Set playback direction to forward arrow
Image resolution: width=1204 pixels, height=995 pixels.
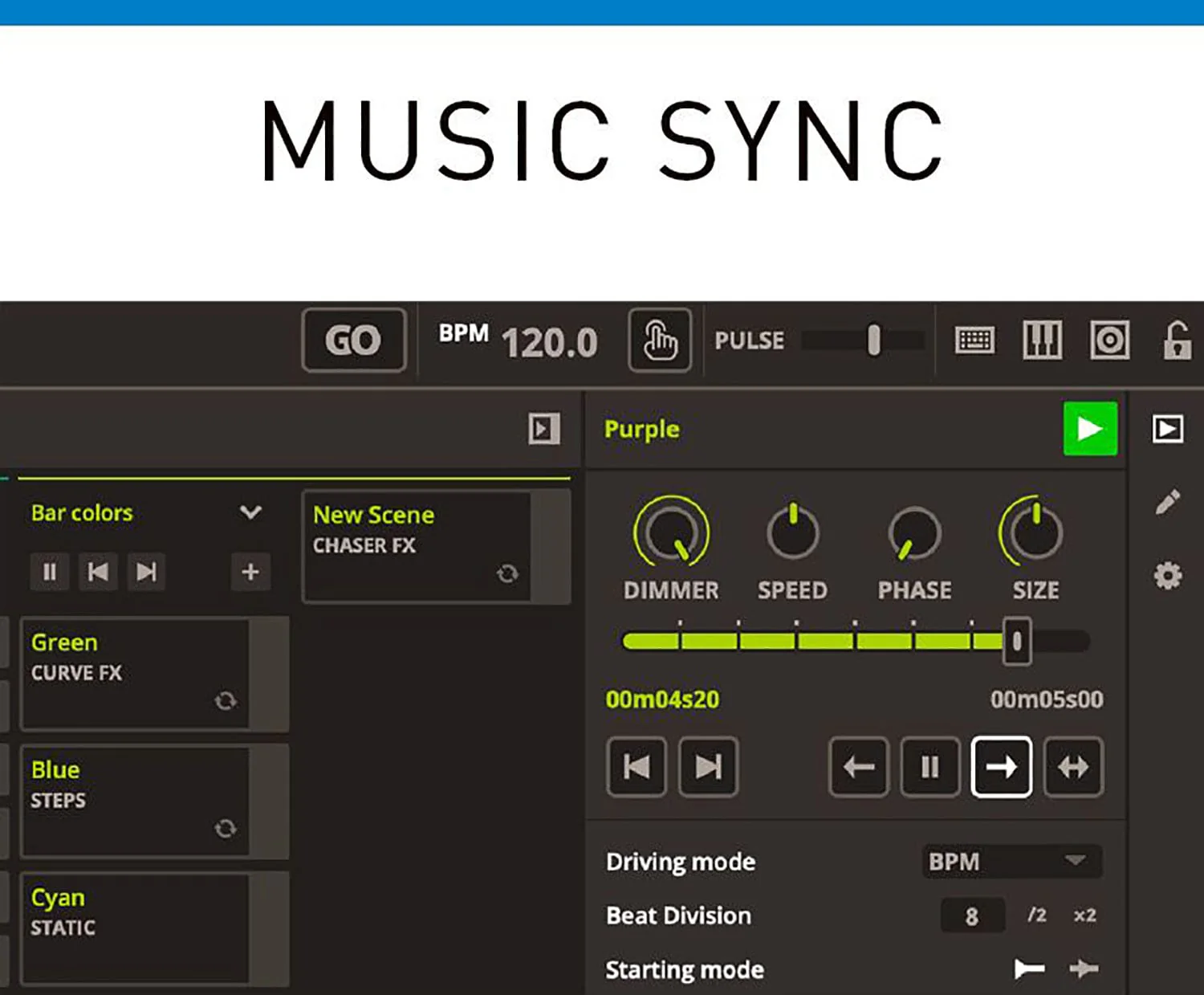[1002, 767]
